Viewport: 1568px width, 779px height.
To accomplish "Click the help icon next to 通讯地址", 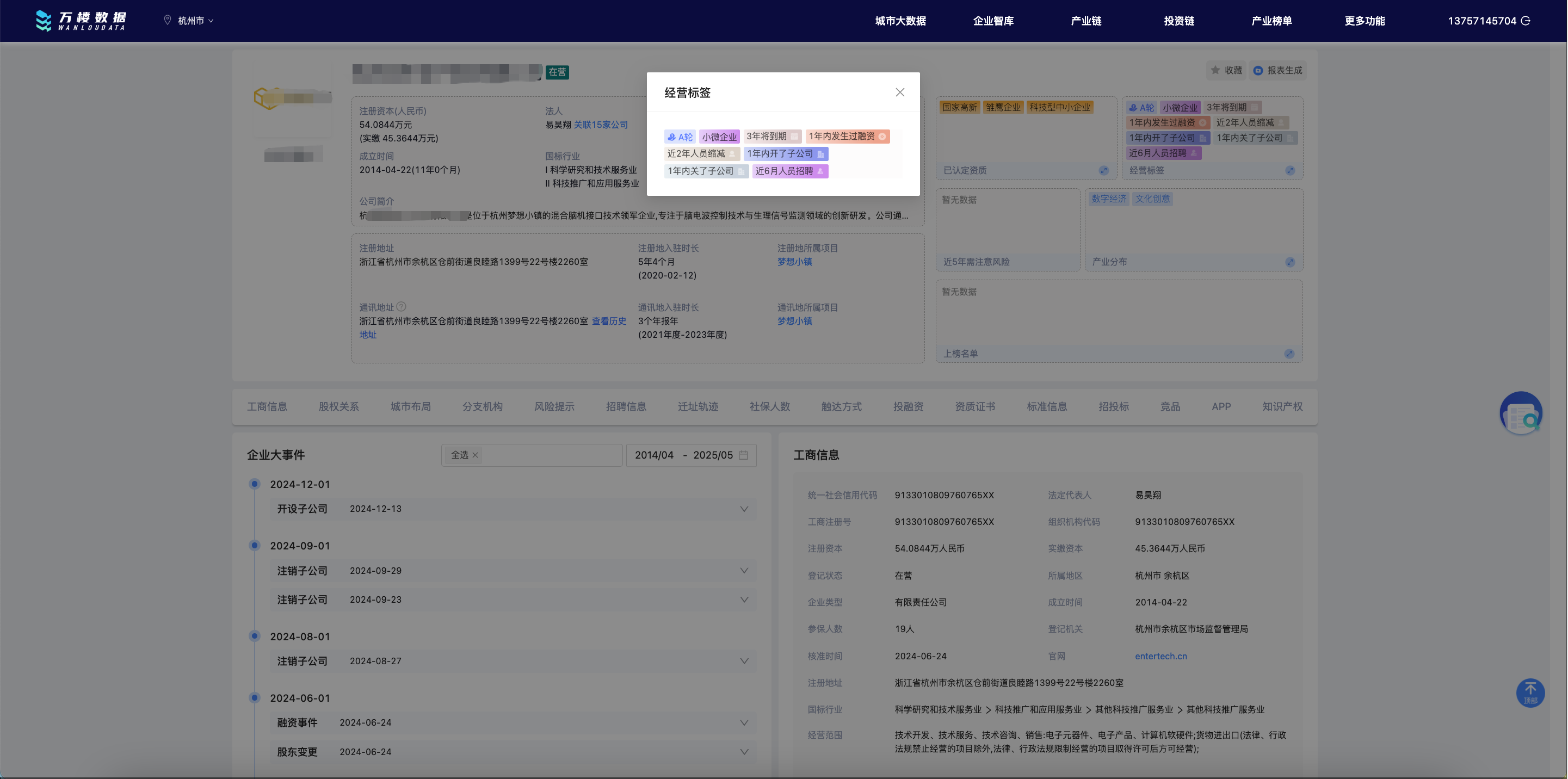I will tap(401, 307).
